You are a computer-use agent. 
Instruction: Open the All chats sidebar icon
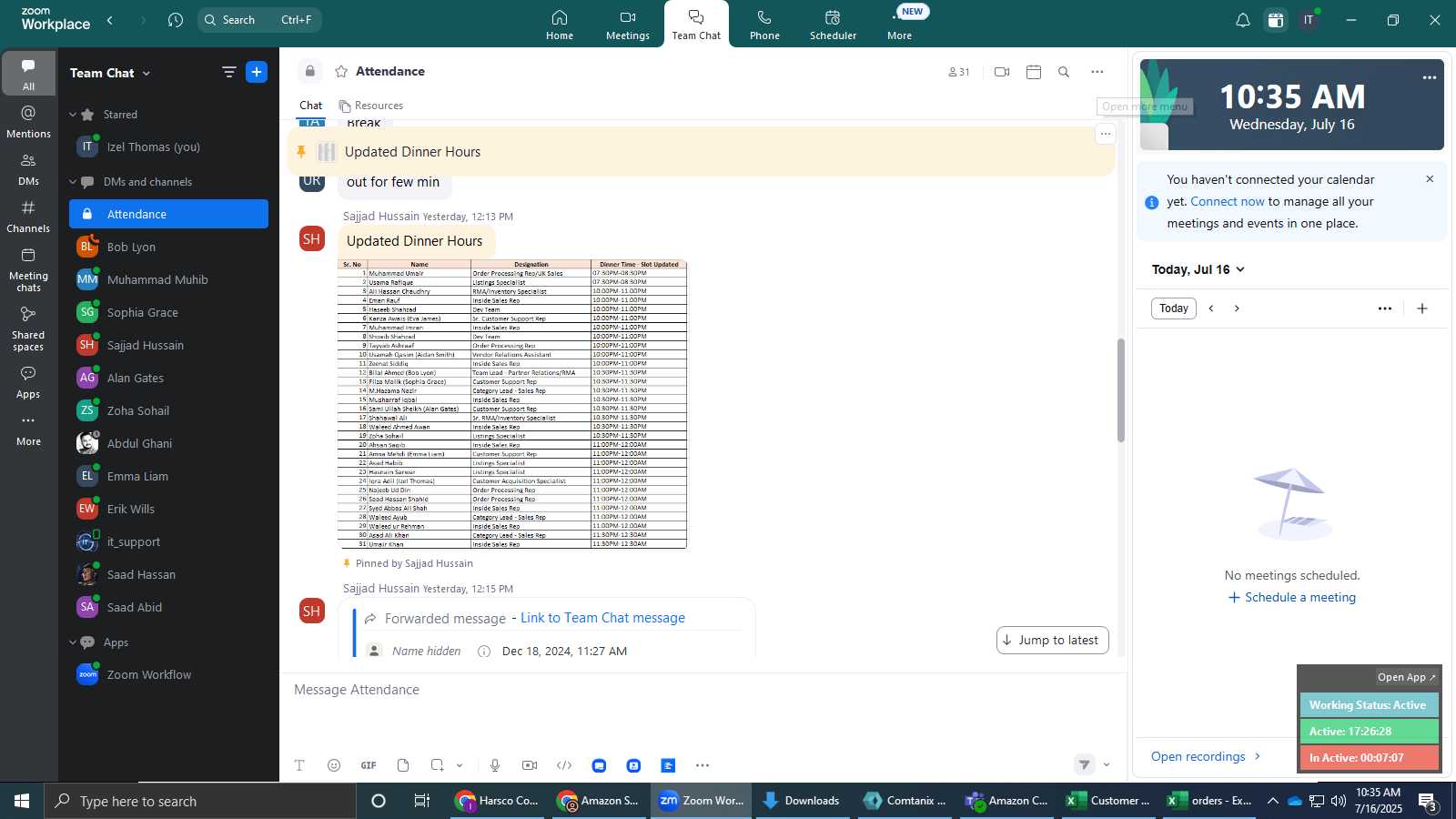point(28,74)
